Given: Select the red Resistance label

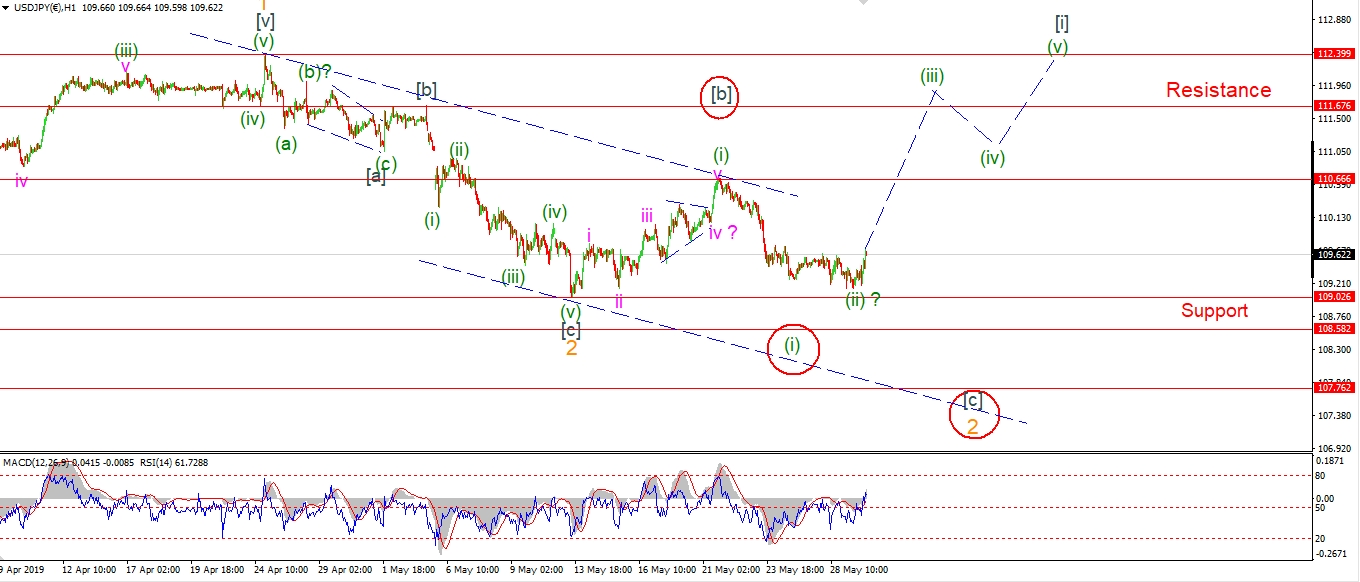Looking at the screenshot, I should 1218,90.
